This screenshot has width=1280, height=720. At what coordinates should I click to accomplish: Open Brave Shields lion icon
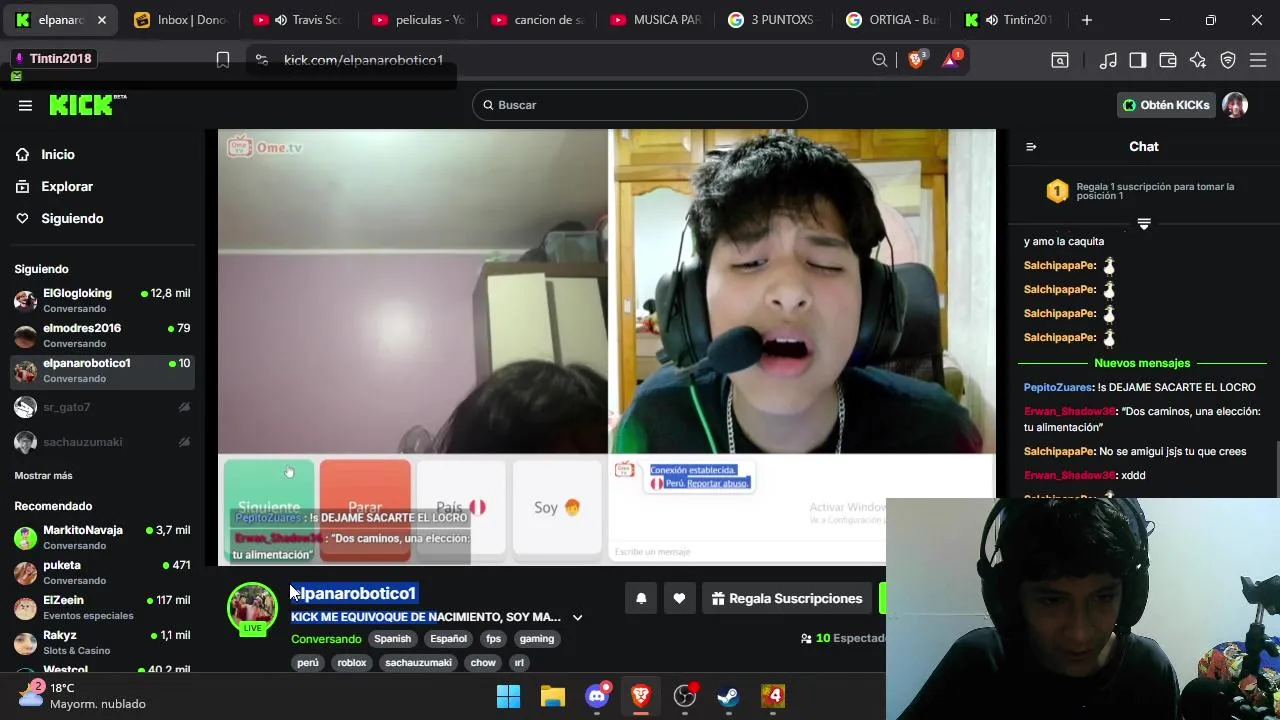click(916, 60)
